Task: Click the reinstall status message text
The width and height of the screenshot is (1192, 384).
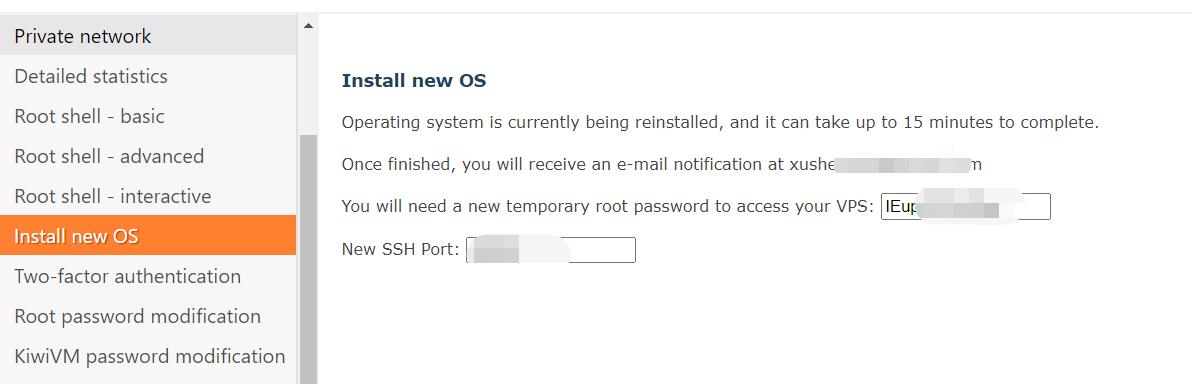Action: 720,122
